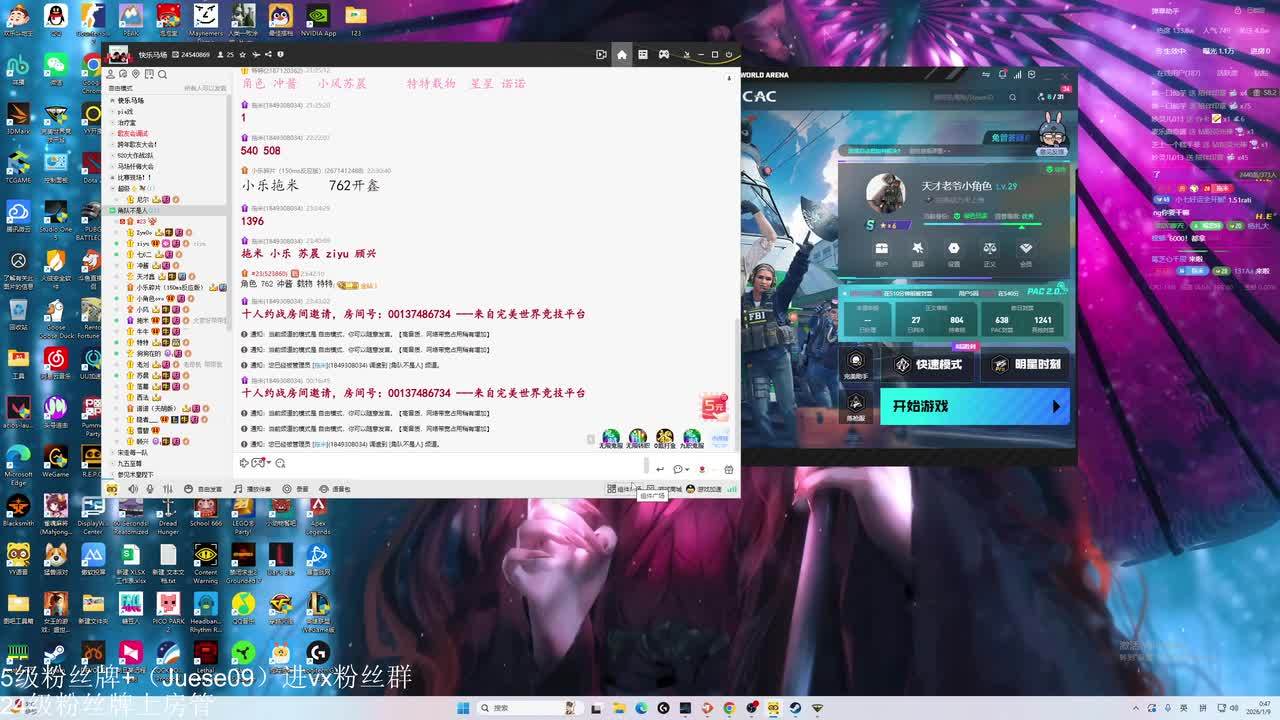Open the audio mixer settings icon
1280x720 pixels.
click(x=168, y=489)
